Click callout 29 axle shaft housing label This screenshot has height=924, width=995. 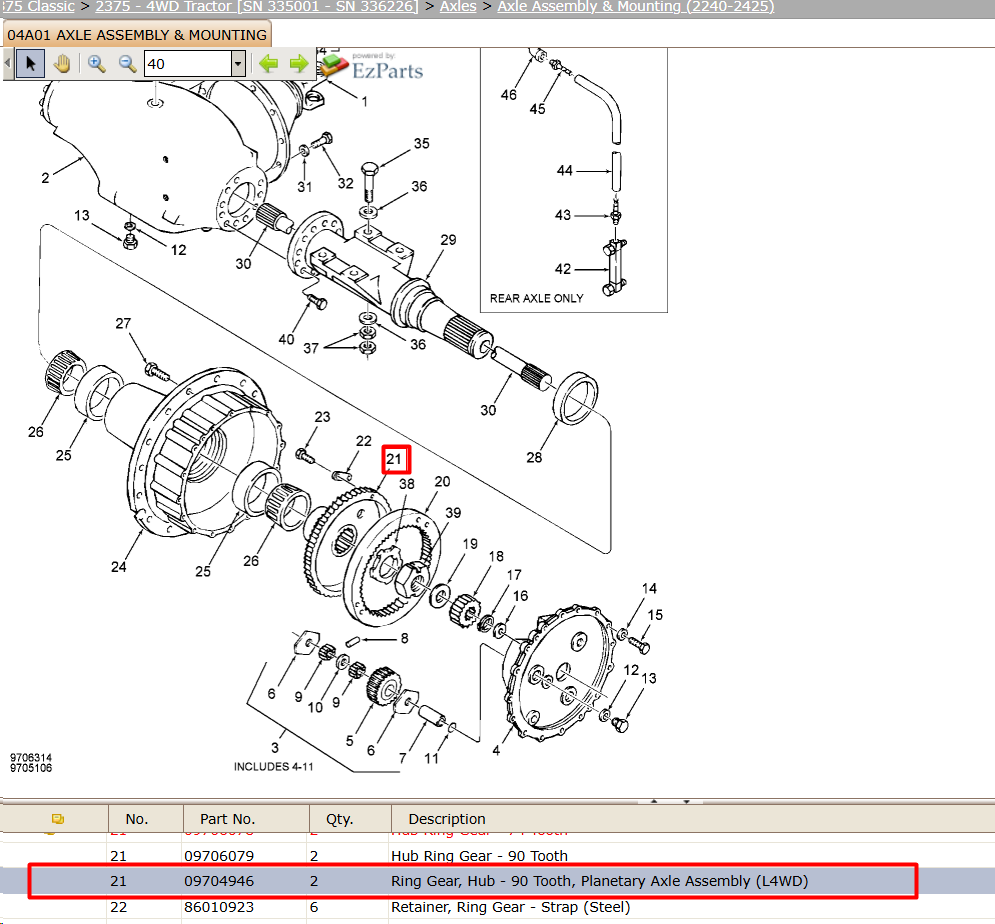click(x=448, y=240)
